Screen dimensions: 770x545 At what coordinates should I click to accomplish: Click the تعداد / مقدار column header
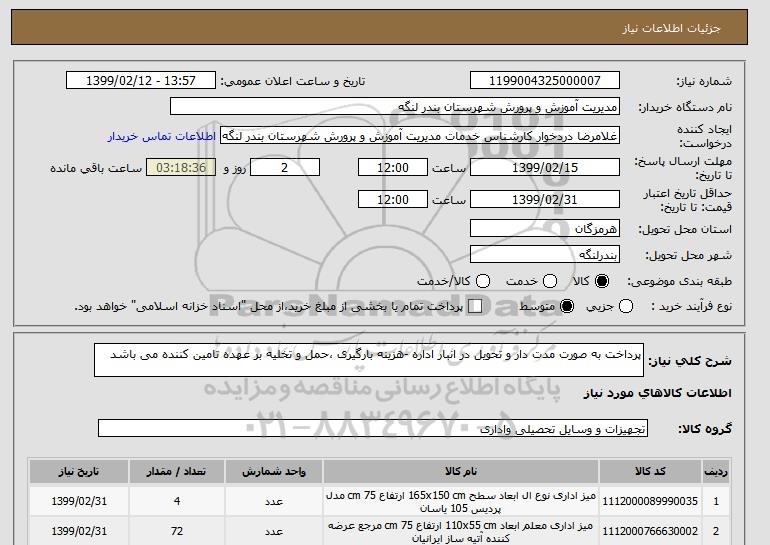(177, 471)
